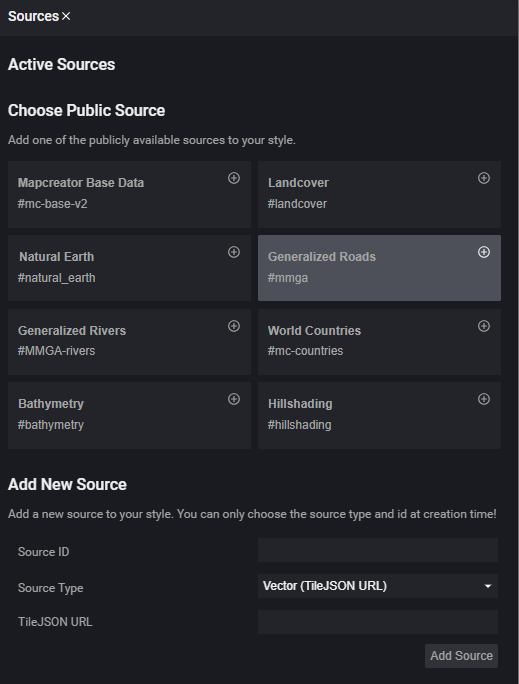Image resolution: width=519 pixels, height=684 pixels.
Task: Add the Landcover source plus icon
Action: click(484, 178)
